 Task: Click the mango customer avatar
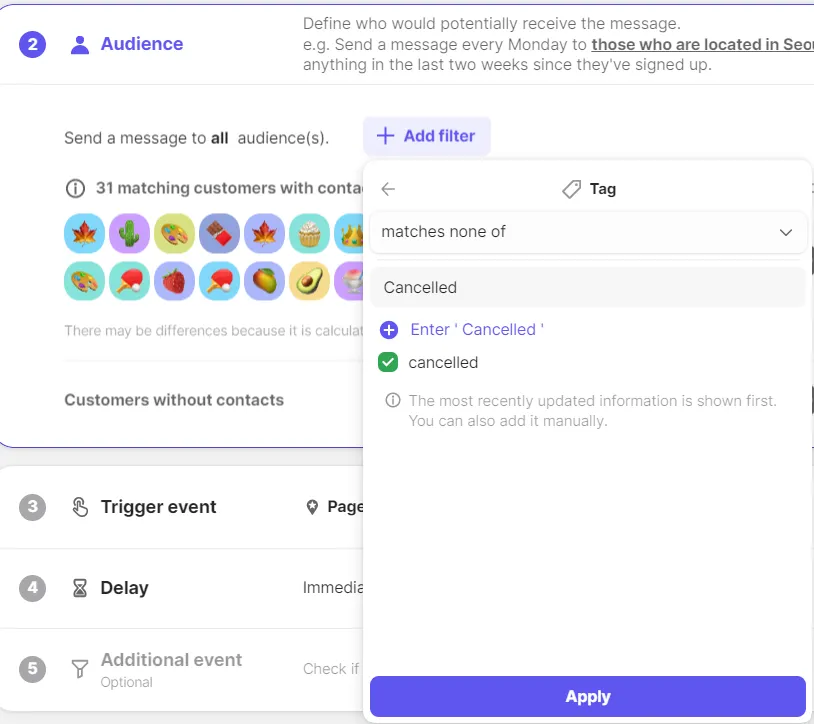coord(264,281)
